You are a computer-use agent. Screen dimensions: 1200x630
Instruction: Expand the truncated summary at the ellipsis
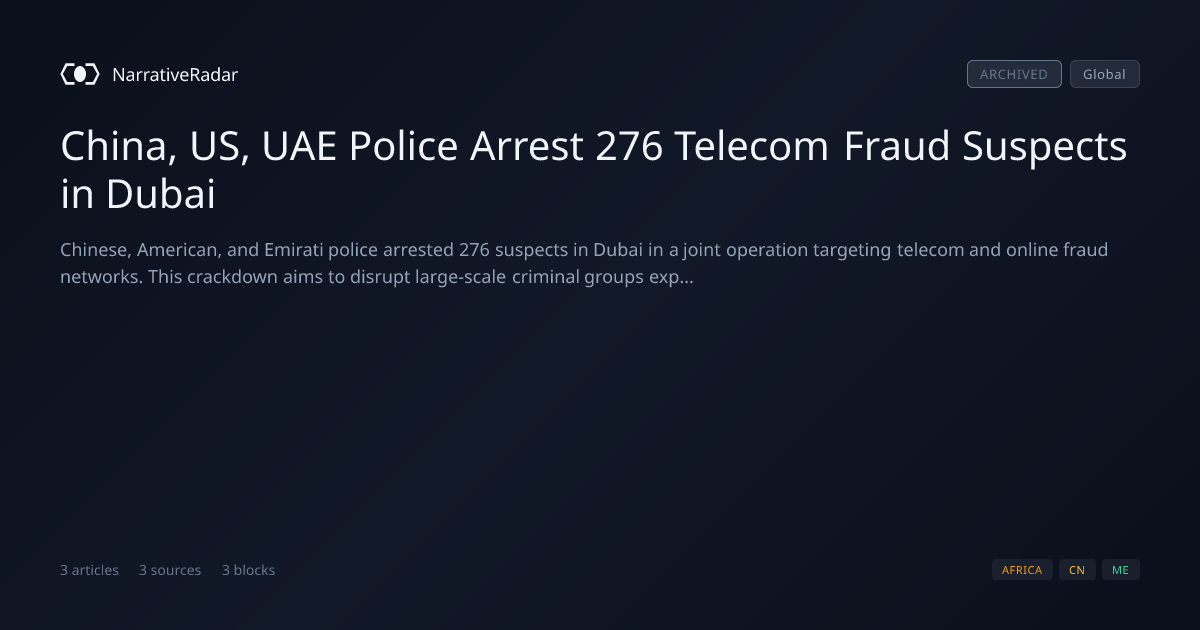pyautogui.click(x=686, y=277)
